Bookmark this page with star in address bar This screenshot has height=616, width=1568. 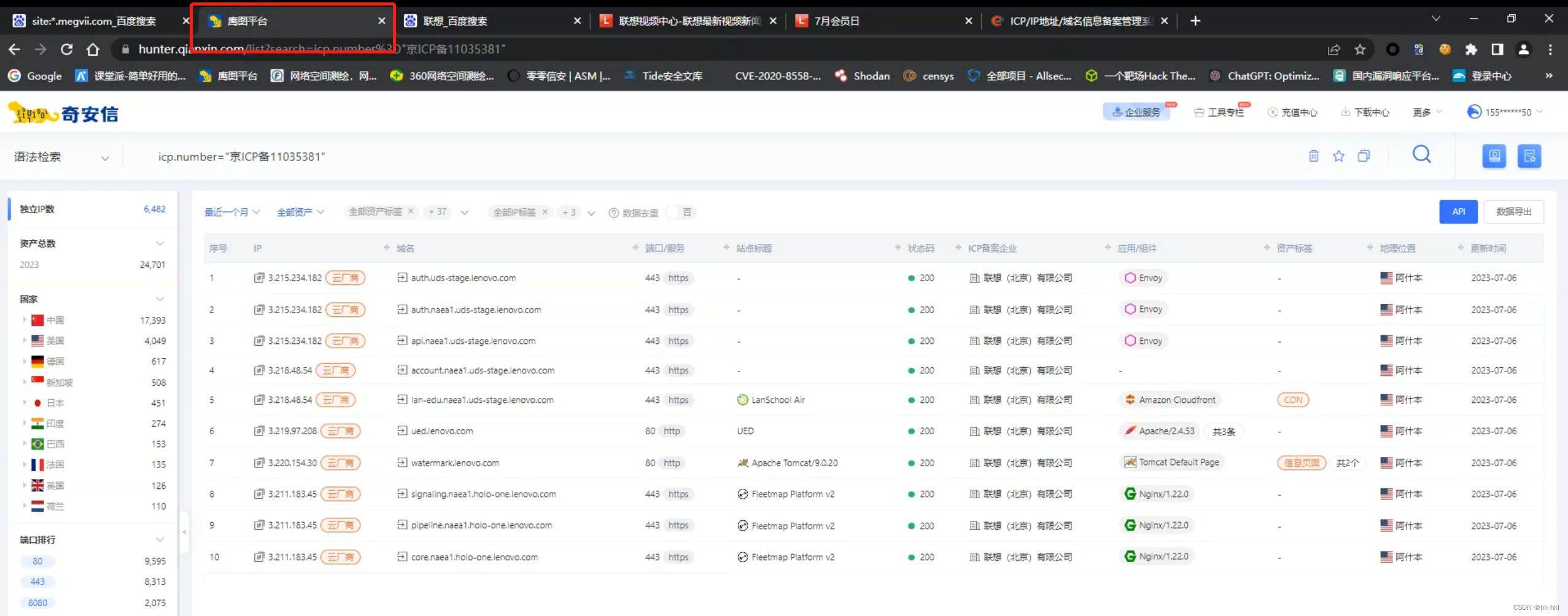(1360, 49)
